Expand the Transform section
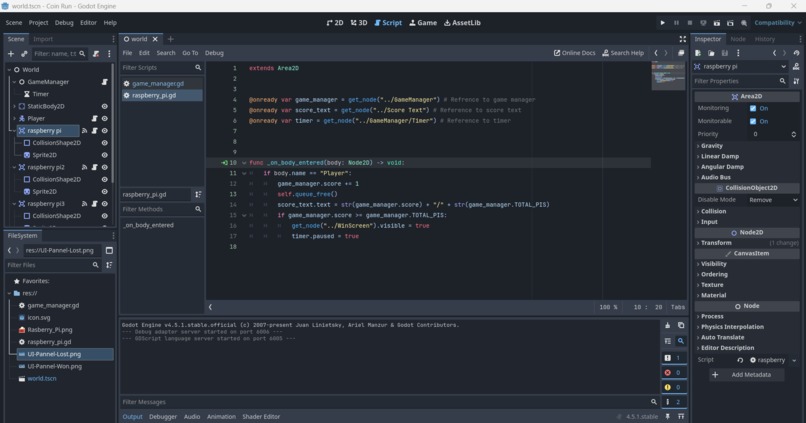This screenshot has height=423, width=806. [x=716, y=243]
